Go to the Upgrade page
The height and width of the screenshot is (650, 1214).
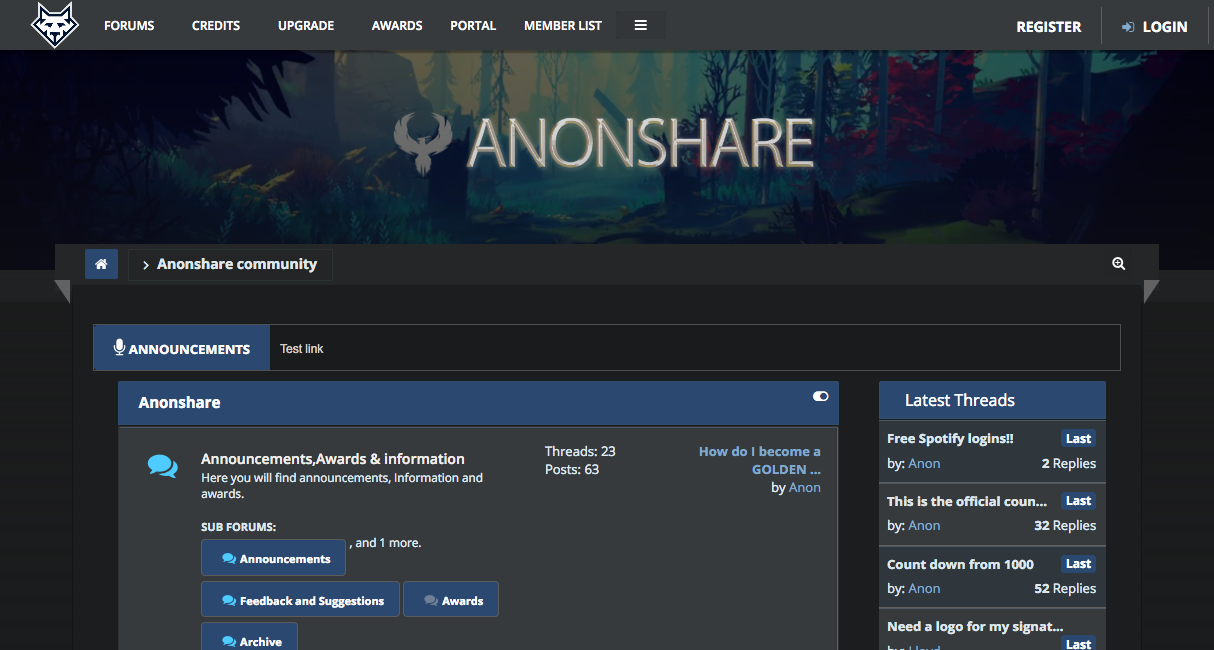click(x=306, y=25)
